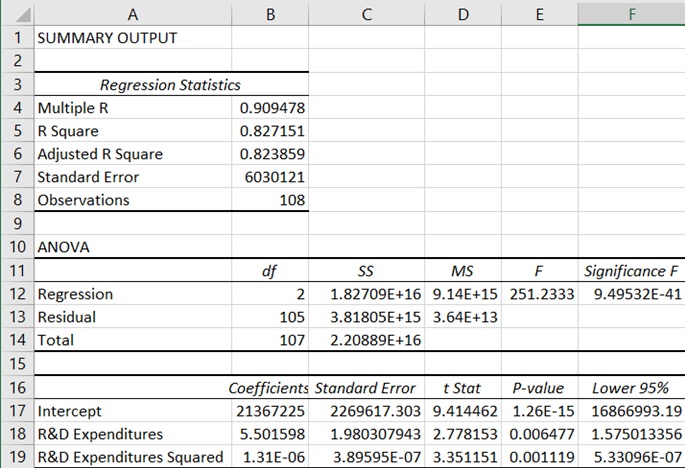Click the Observations label
Screen dimensions: 685x468
(x=83, y=200)
